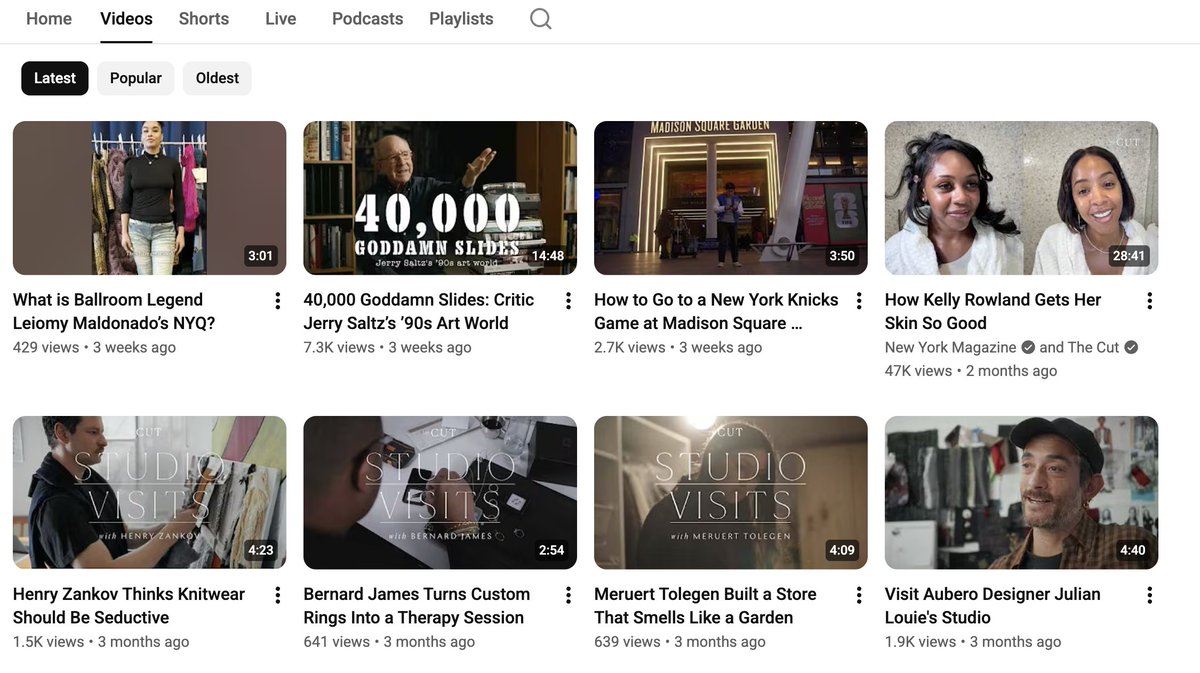
Task: Sort videos by Latest
Action: (x=55, y=78)
